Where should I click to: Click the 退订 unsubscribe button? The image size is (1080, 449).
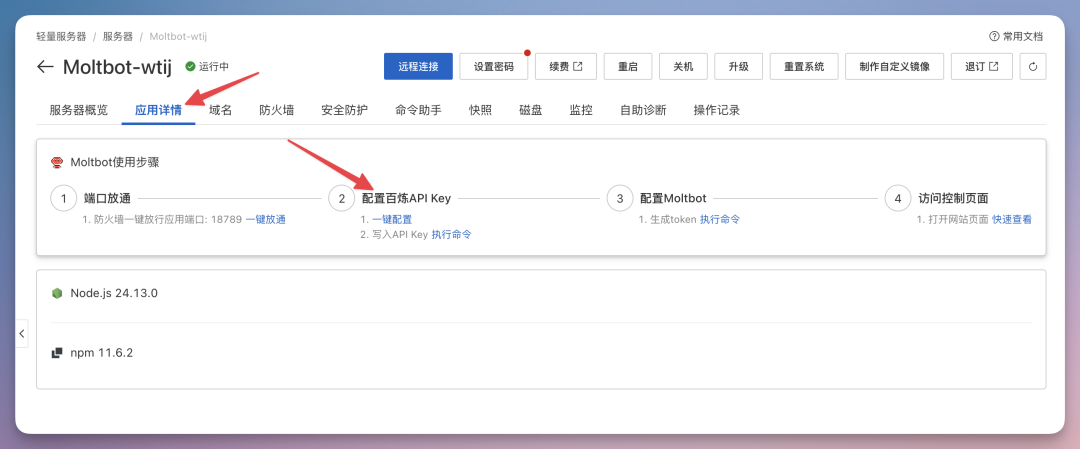[982, 67]
